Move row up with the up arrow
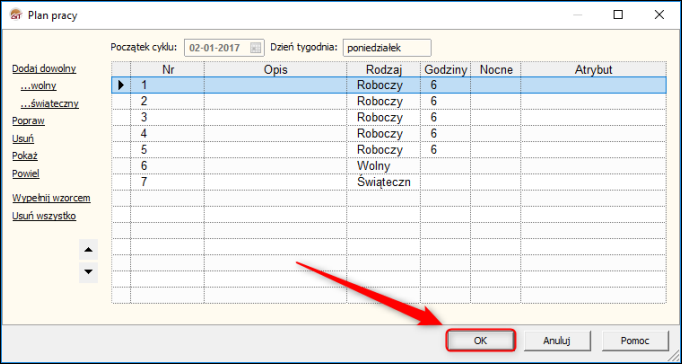Screen dimensions: 682x364 [x=88, y=250]
